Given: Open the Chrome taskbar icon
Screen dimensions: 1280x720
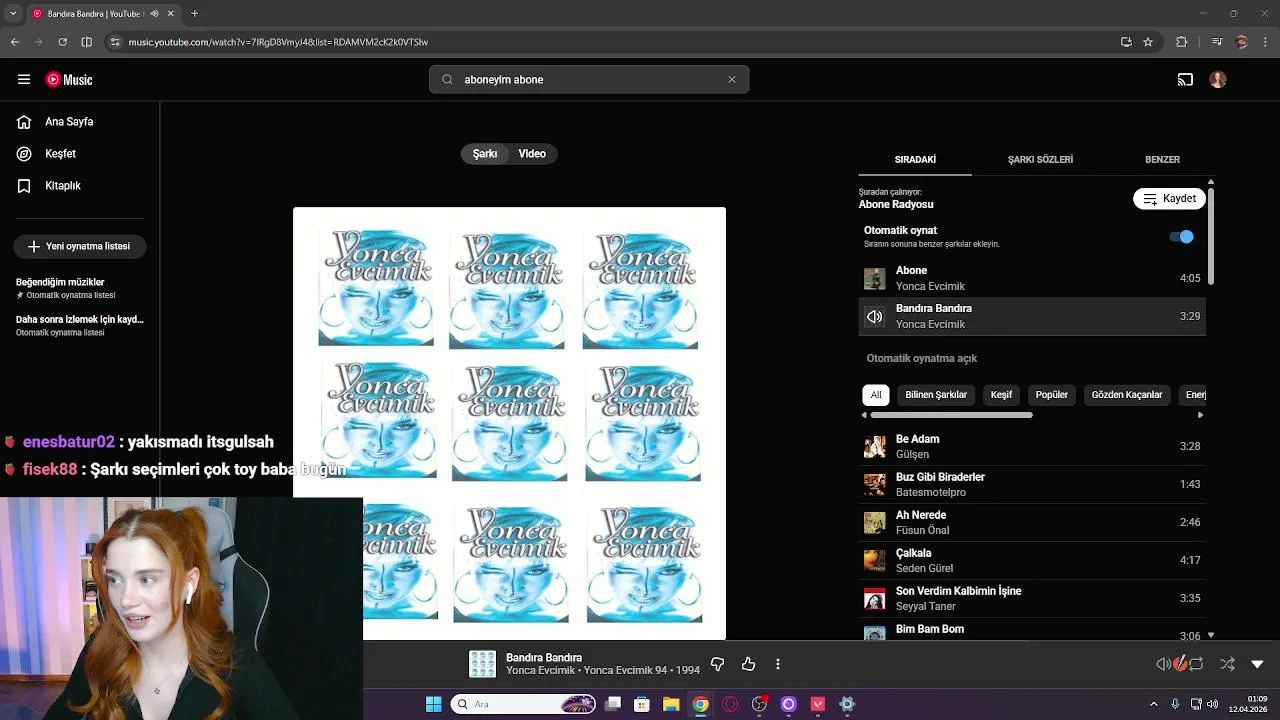Looking at the screenshot, I should point(700,704).
